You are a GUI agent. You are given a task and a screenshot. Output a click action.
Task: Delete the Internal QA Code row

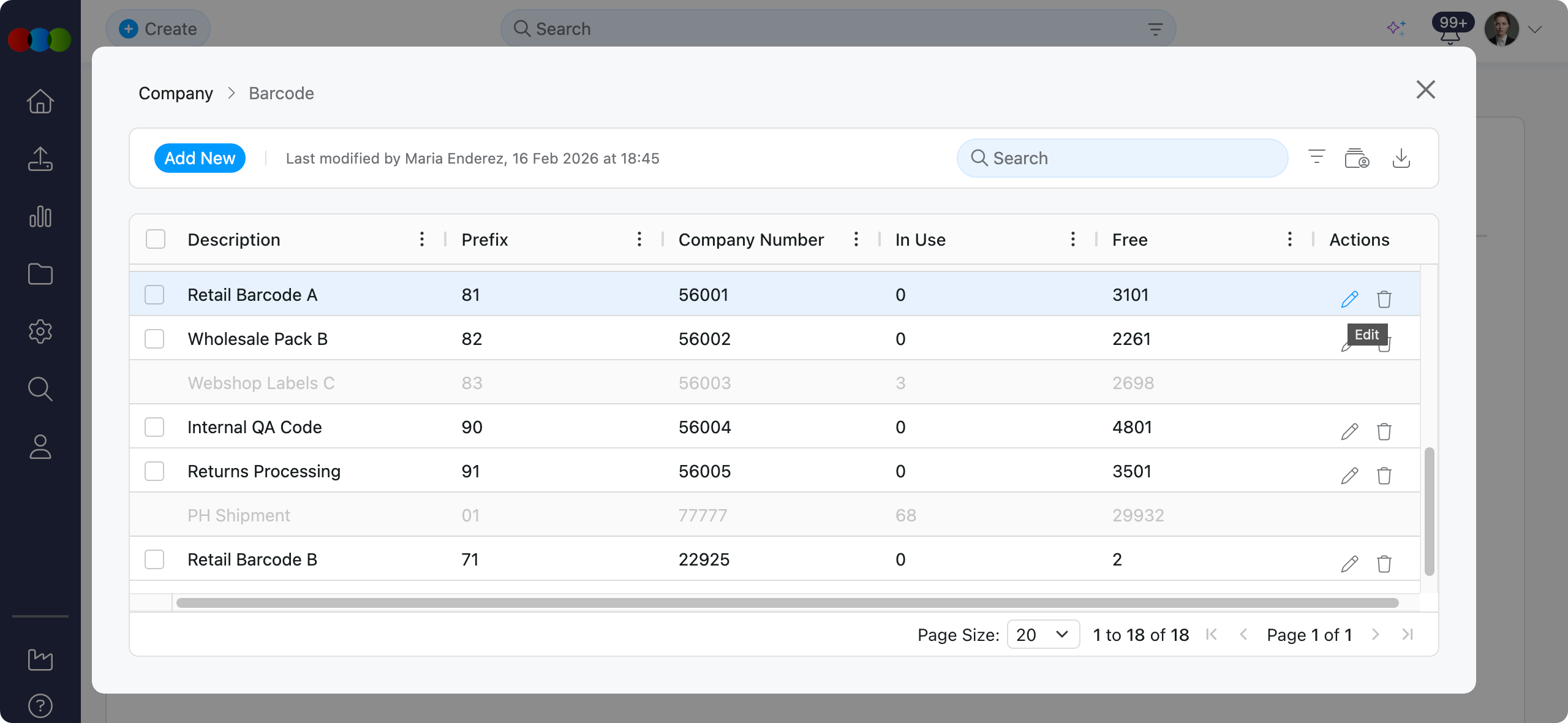point(1384,431)
